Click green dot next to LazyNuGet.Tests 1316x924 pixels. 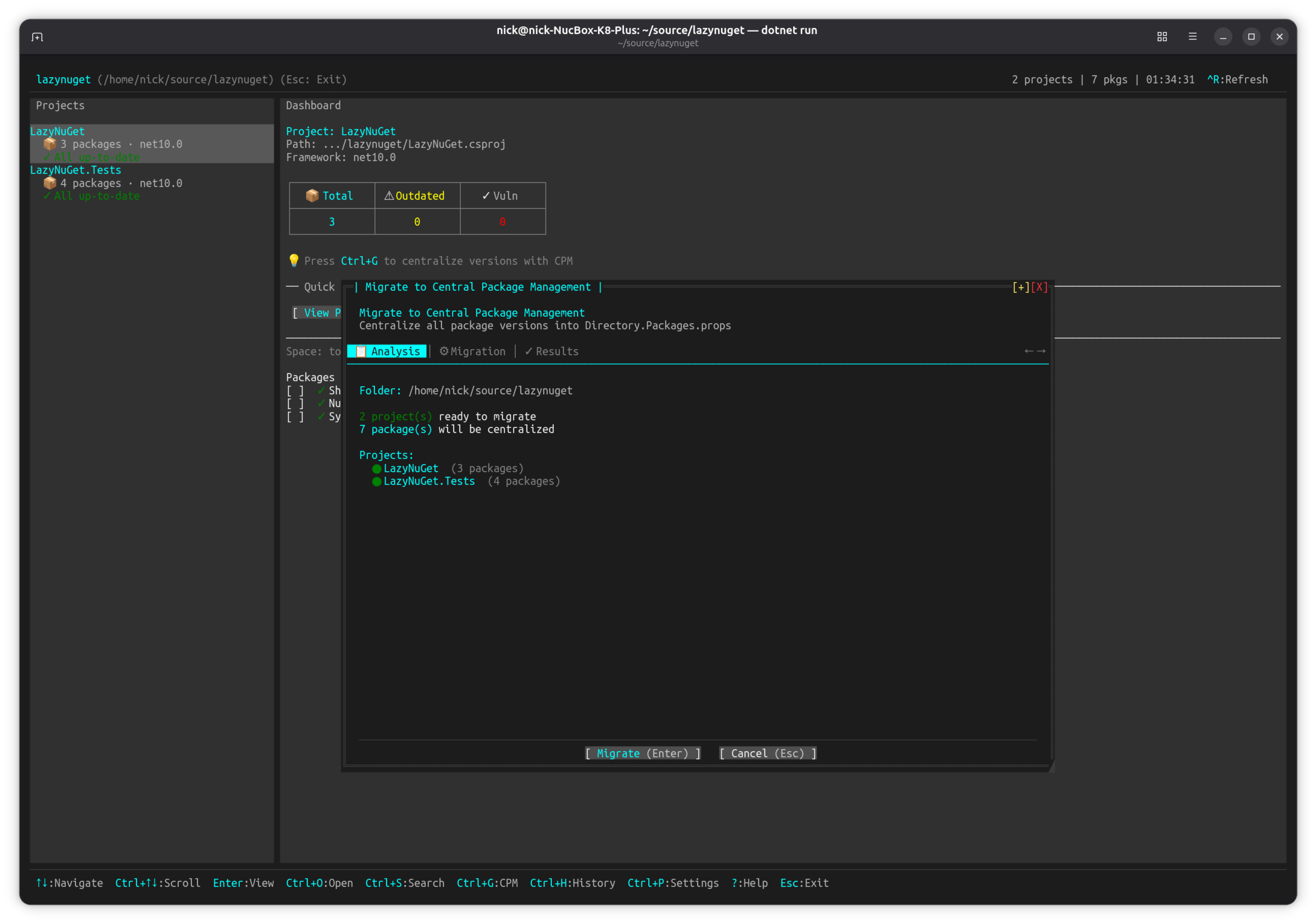pyautogui.click(x=377, y=481)
